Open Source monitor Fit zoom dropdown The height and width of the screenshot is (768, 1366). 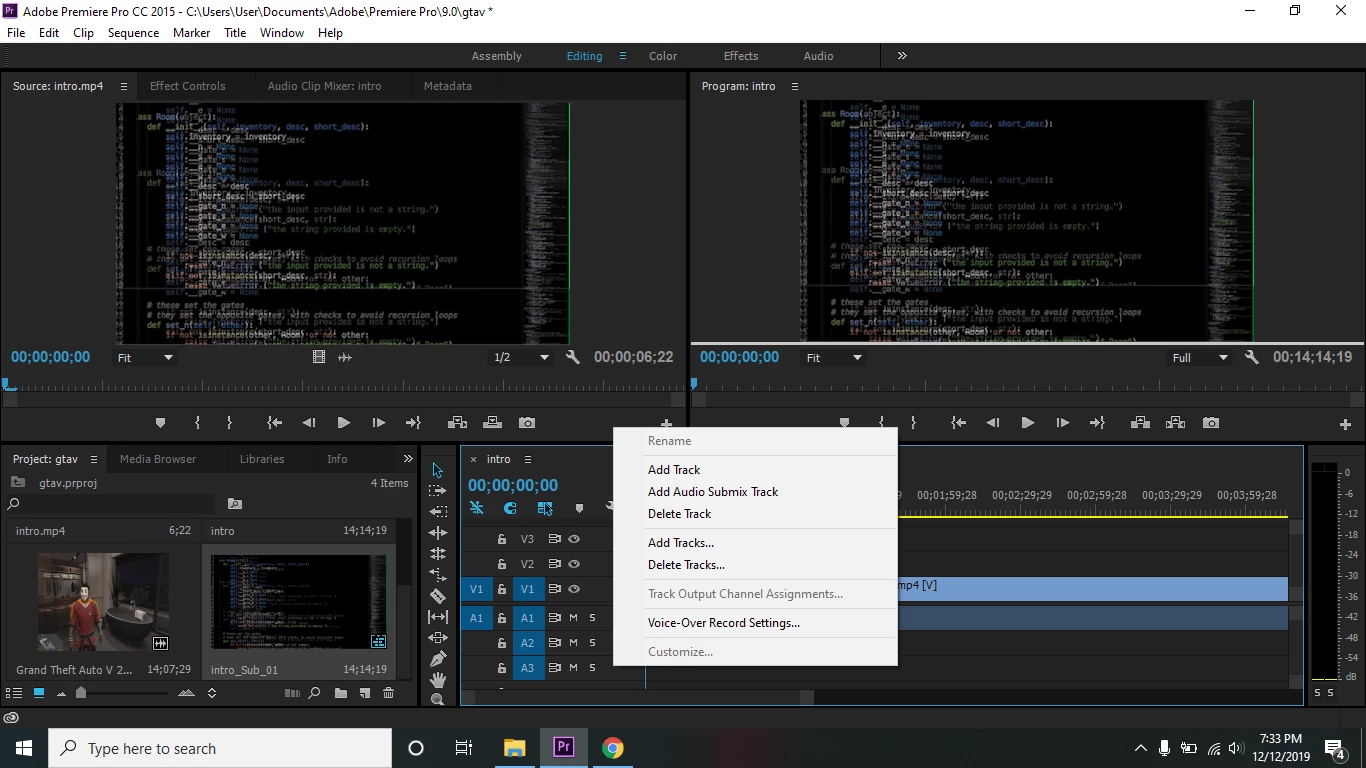point(146,357)
